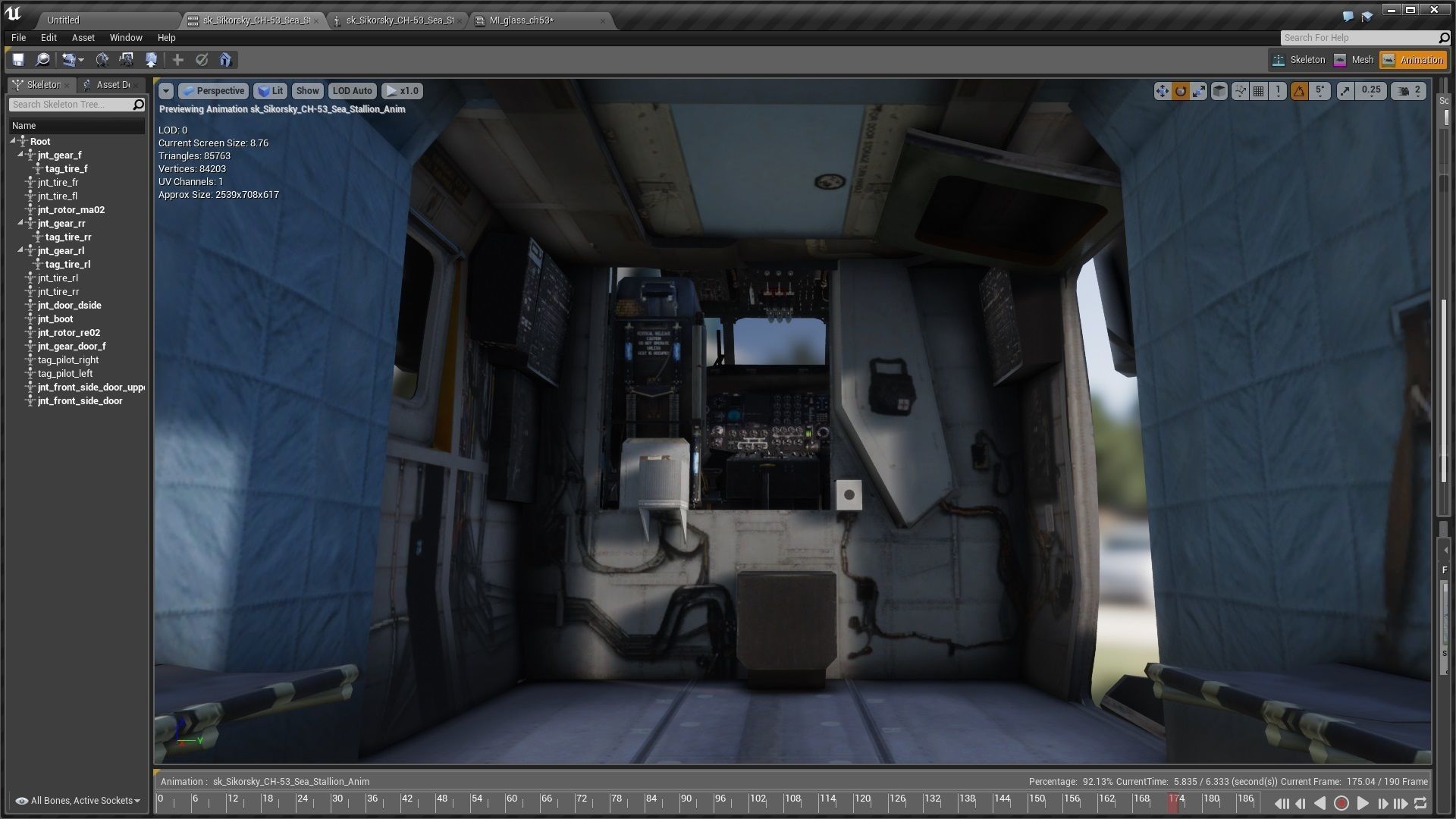The height and width of the screenshot is (819, 1456).
Task: Toggle grid snapping in viewport
Action: [x=1259, y=91]
